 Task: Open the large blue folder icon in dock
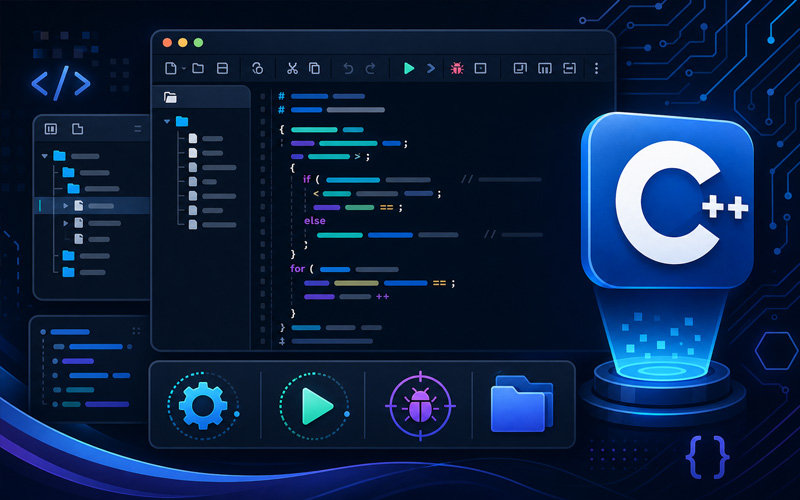click(522, 404)
